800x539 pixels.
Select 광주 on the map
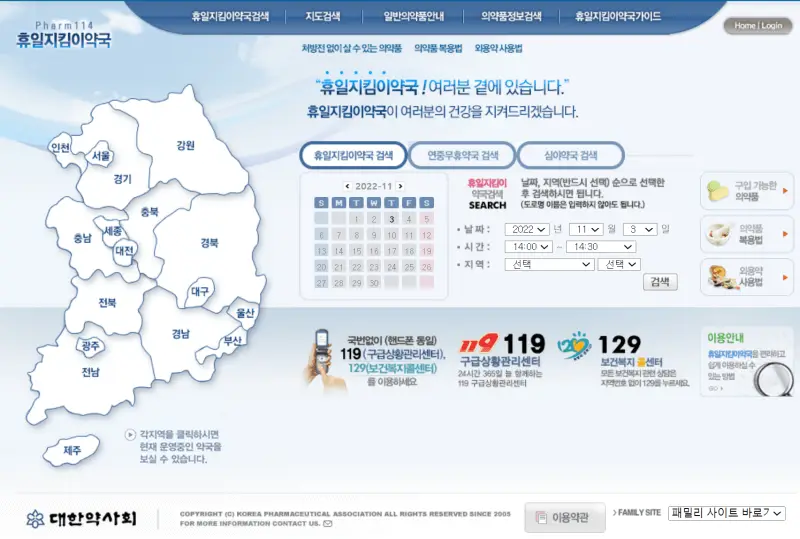click(91, 346)
